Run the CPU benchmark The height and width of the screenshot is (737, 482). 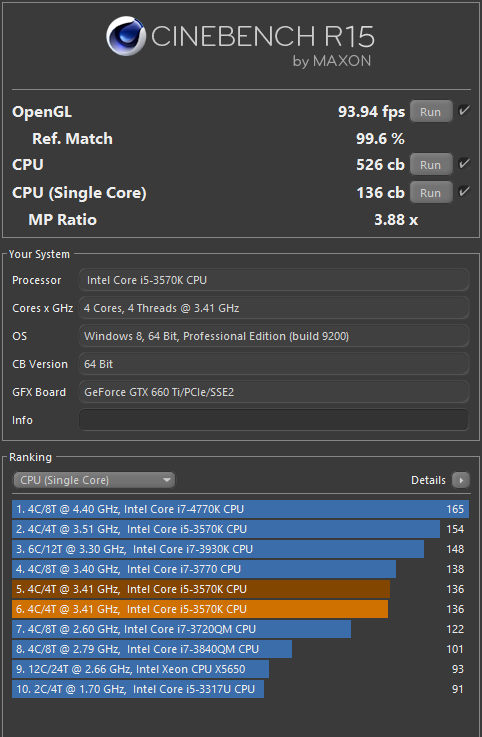coord(430,165)
